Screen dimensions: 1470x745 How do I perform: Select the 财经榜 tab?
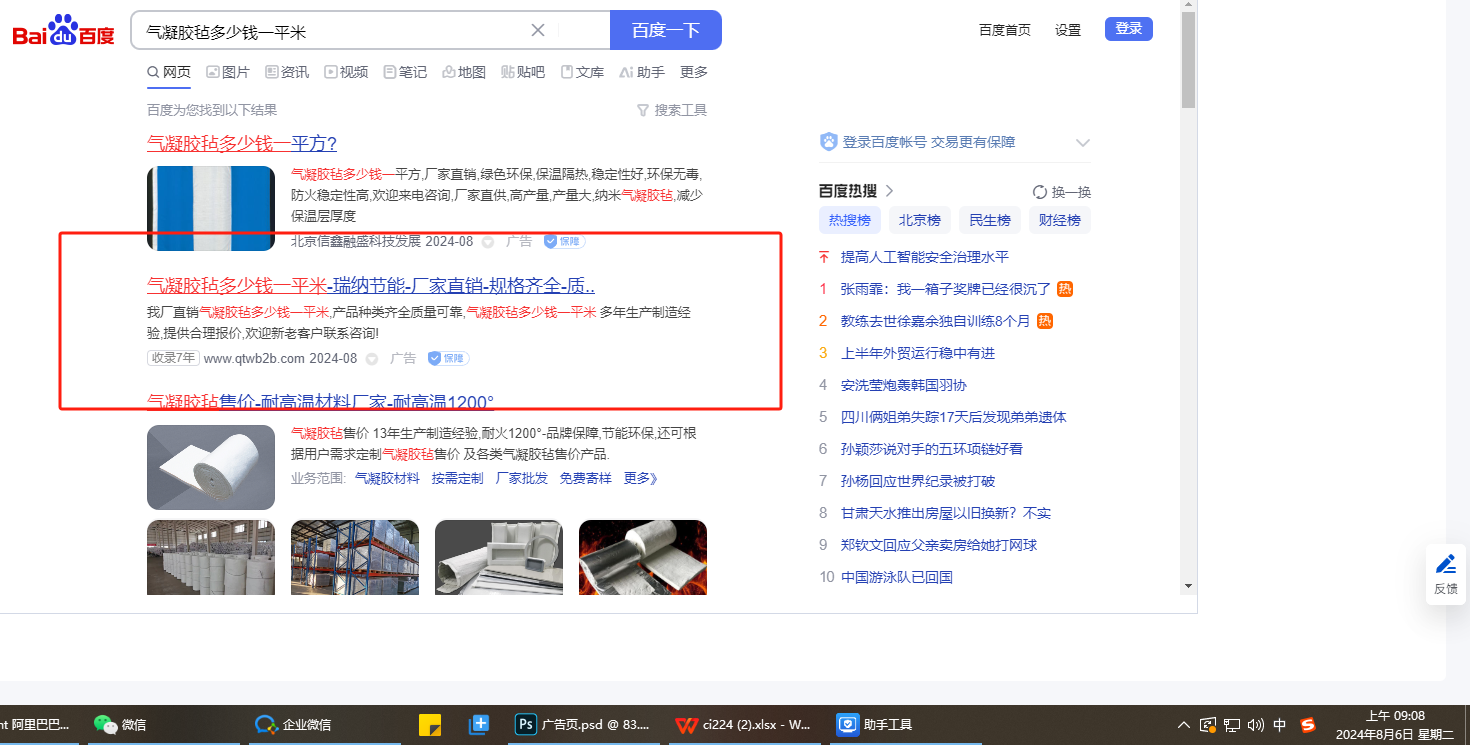(1060, 220)
